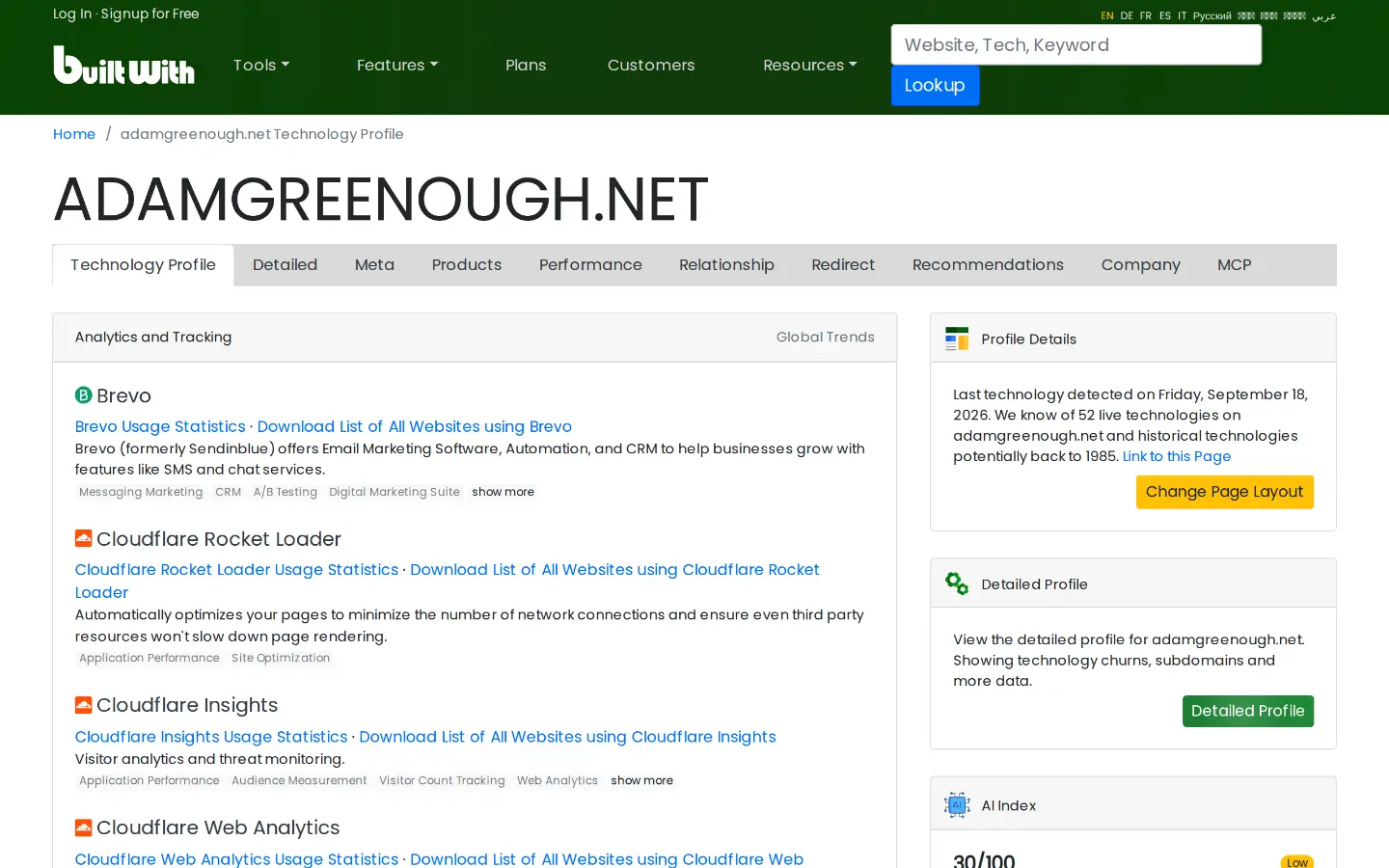Image resolution: width=1389 pixels, height=868 pixels.
Task: Click the AI Index chip icon
Action: (x=957, y=804)
